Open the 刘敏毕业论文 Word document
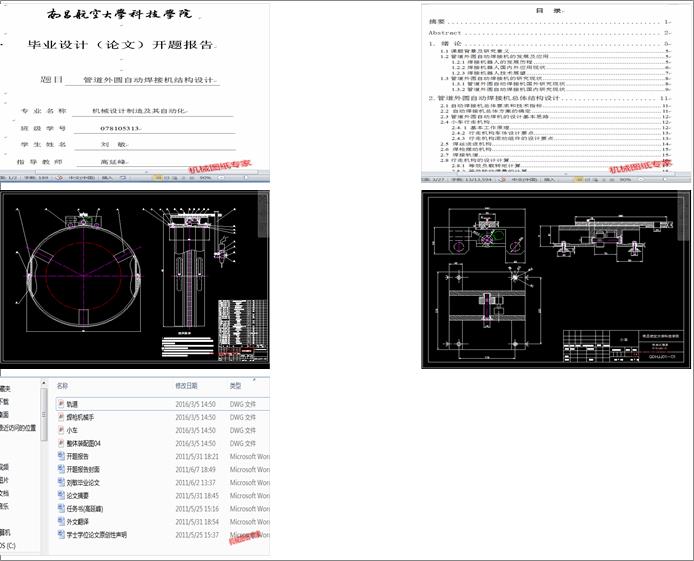The width and height of the screenshot is (694, 561). pyautogui.click(x=86, y=482)
